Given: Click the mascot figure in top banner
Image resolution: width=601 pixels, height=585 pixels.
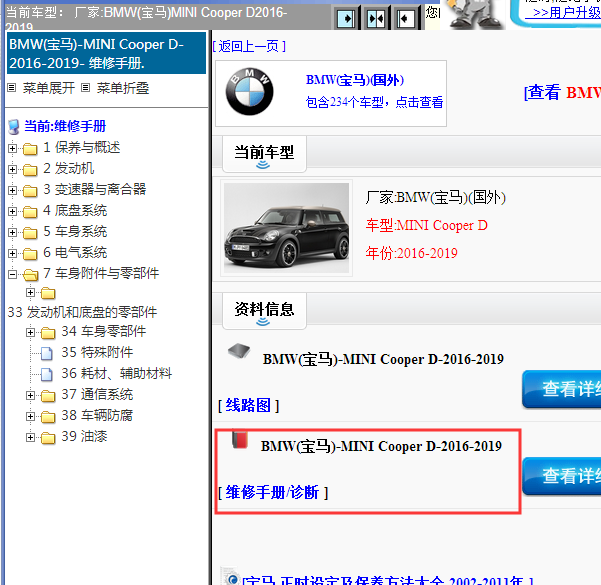Looking at the screenshot, I should pyautogui.click(x=476, y=15).
